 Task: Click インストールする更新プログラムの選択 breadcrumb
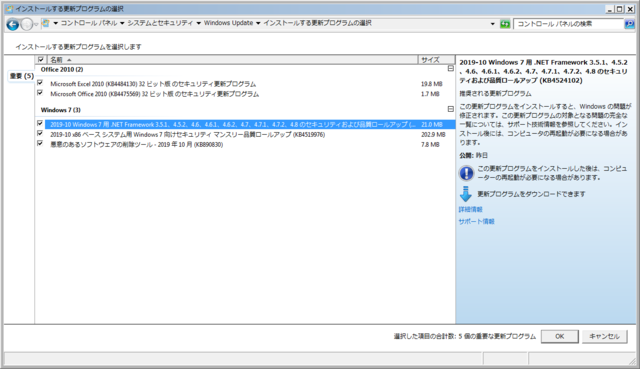[317, 23]
